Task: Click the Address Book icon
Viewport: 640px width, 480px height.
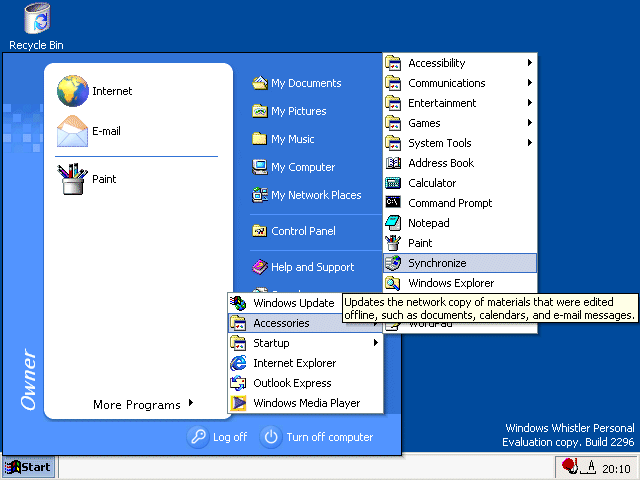Action: coord(393,163)
